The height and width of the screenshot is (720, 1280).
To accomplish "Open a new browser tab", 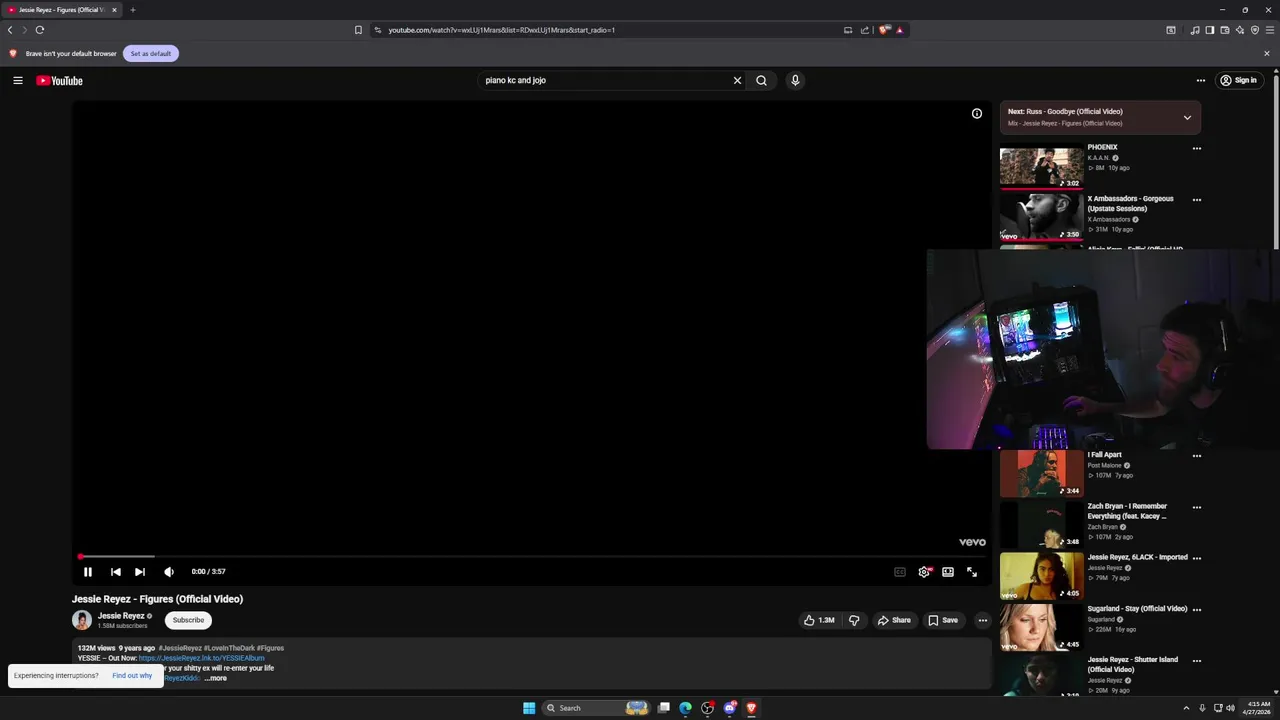I will 132,10.
